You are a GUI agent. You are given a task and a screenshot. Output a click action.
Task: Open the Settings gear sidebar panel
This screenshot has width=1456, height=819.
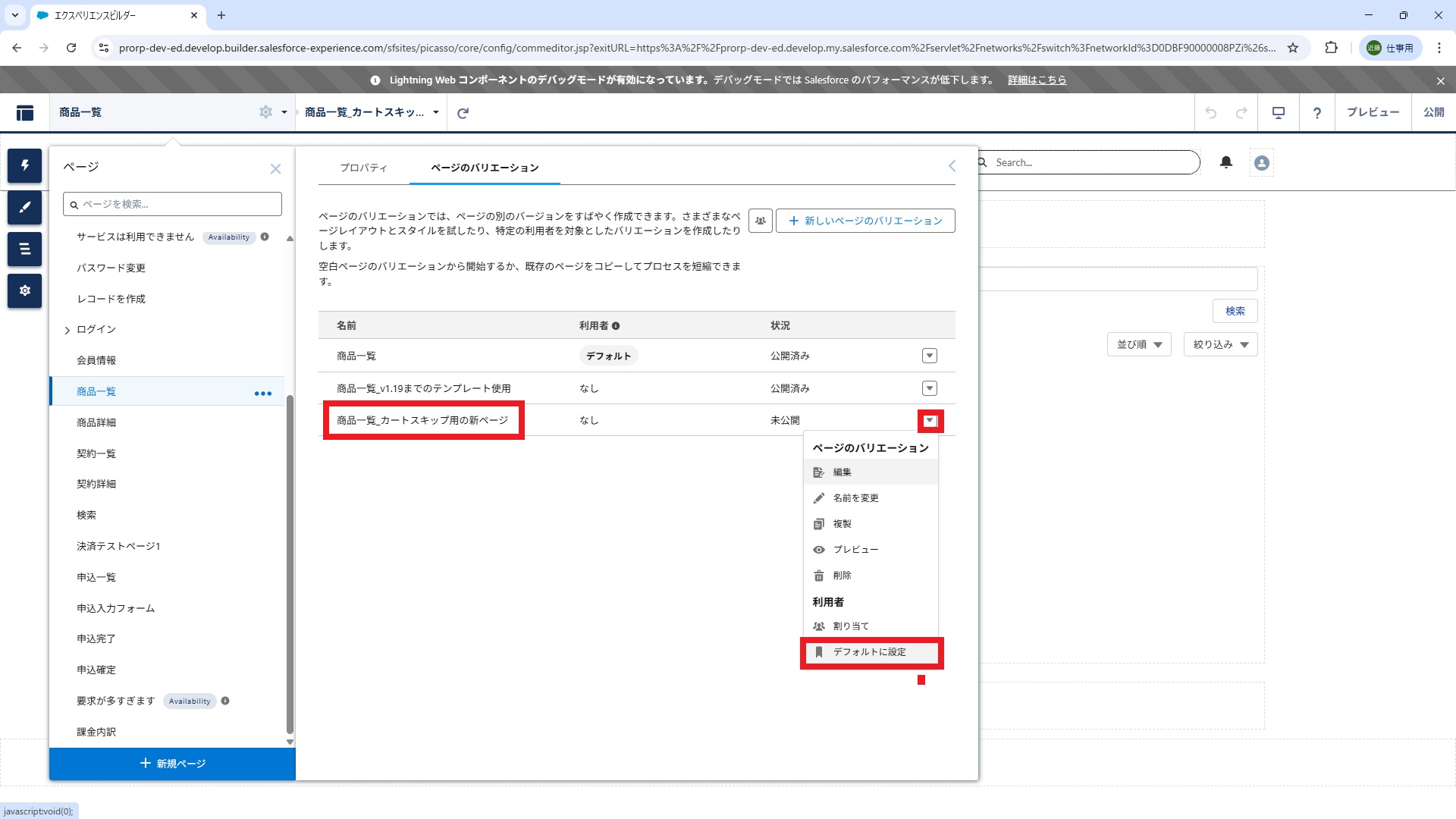tap(24, 290)
